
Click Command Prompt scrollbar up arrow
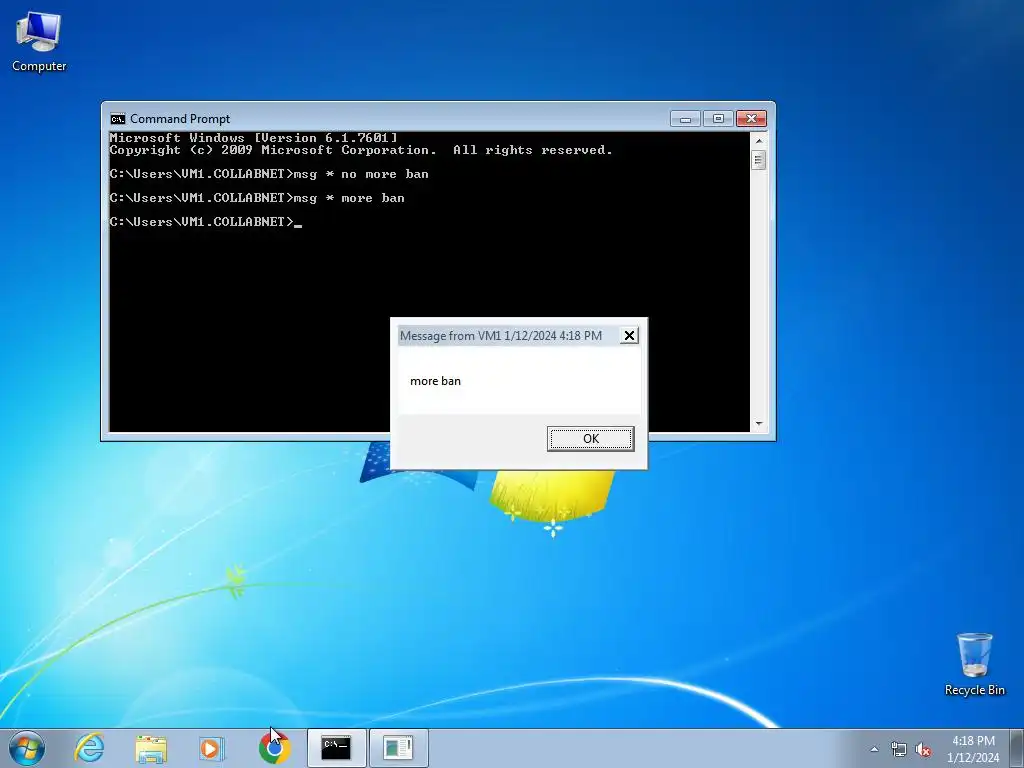click(758, 140)
